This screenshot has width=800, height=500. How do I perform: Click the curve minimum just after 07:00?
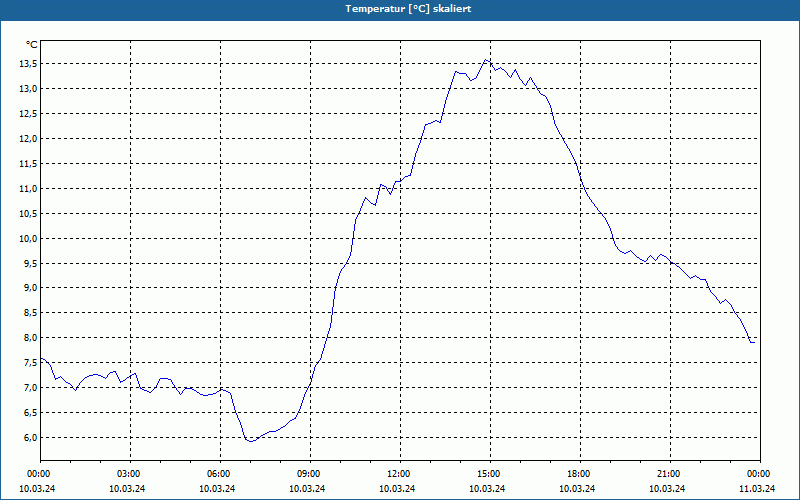tap(251, 441)
